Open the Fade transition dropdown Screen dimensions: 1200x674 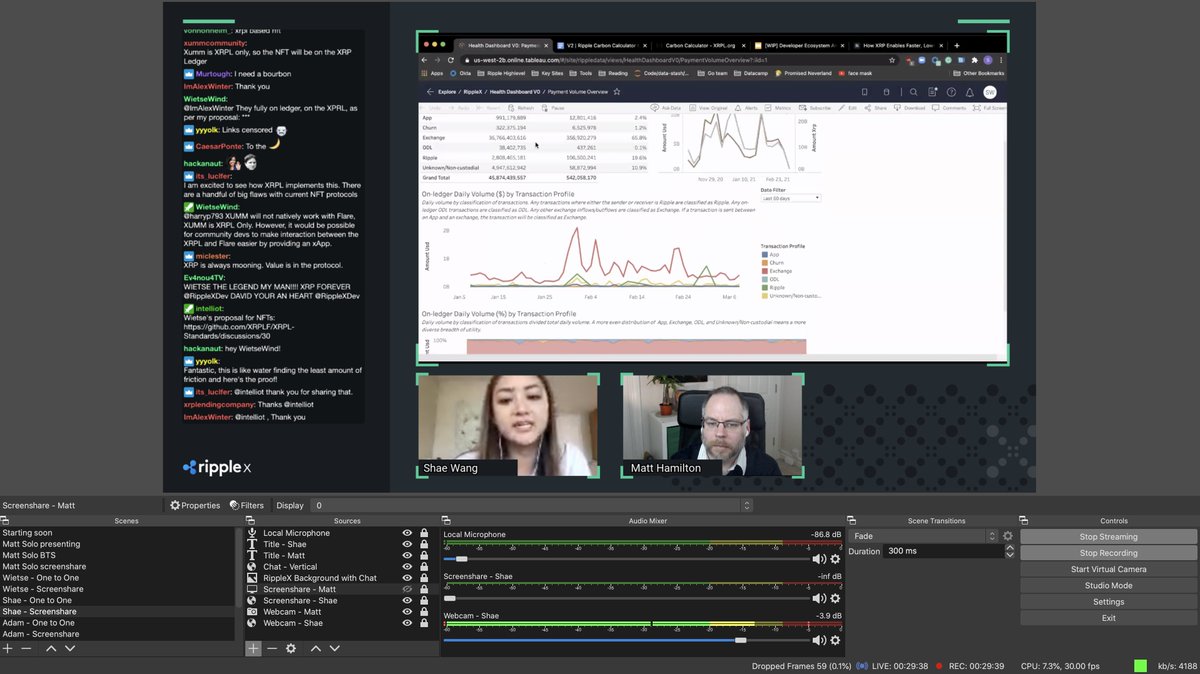924,536
